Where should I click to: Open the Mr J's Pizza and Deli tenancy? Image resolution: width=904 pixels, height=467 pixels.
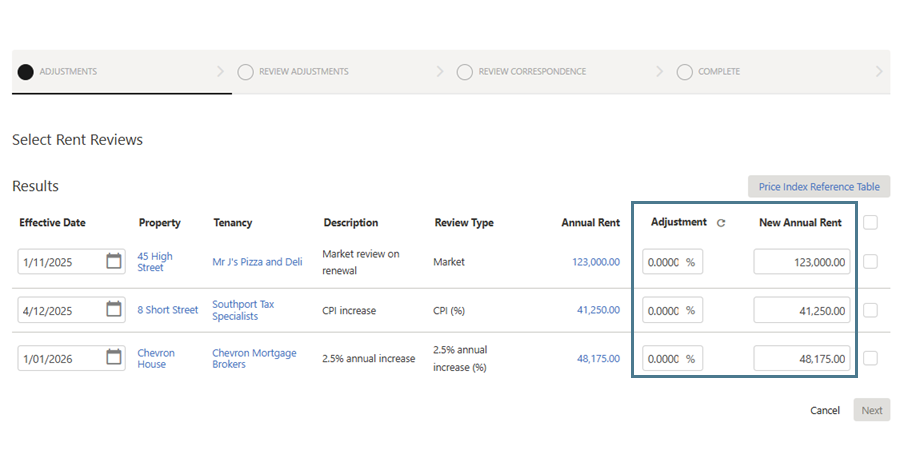coord(257,262)
